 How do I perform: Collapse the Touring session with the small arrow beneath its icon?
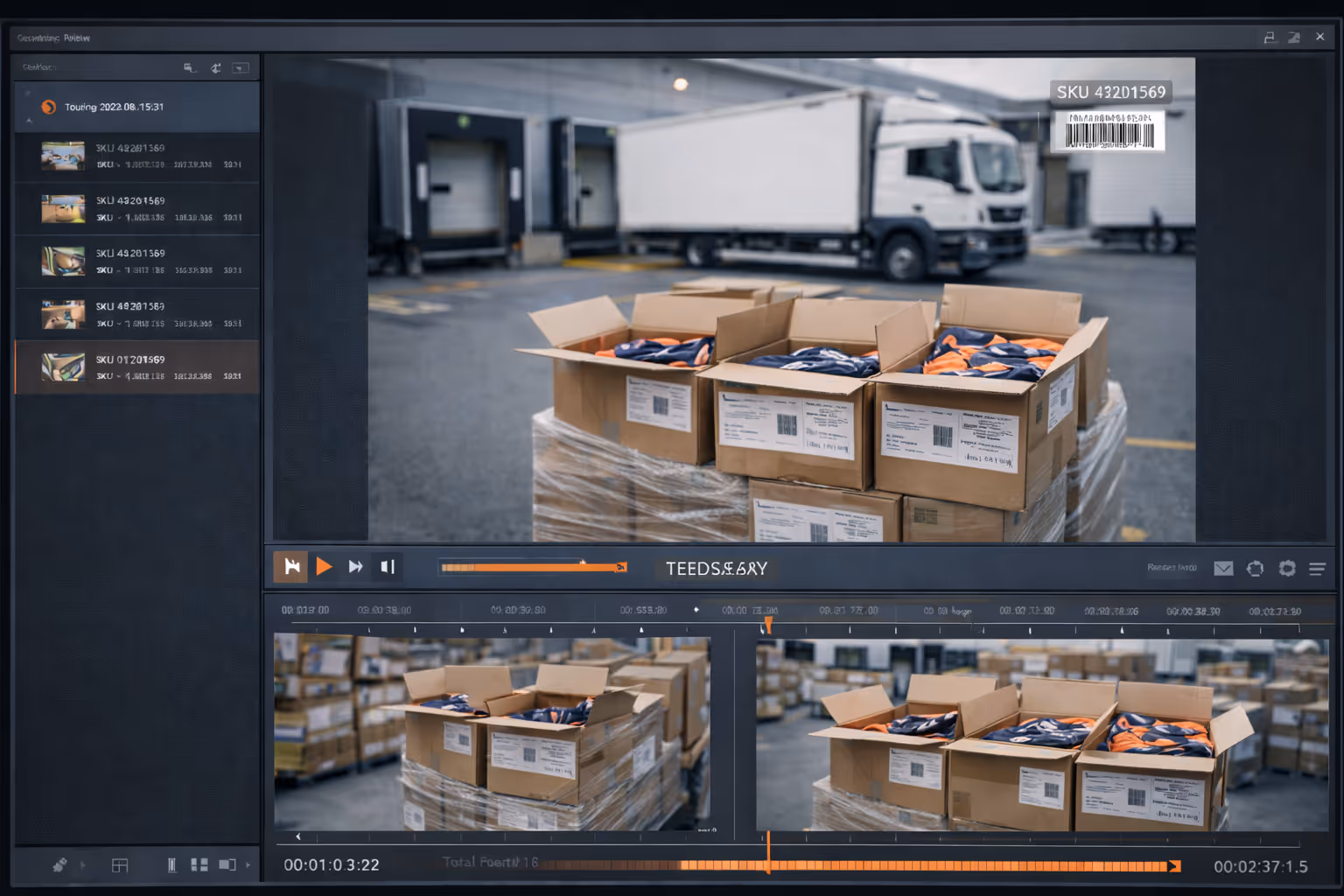(x=29, y=121)
